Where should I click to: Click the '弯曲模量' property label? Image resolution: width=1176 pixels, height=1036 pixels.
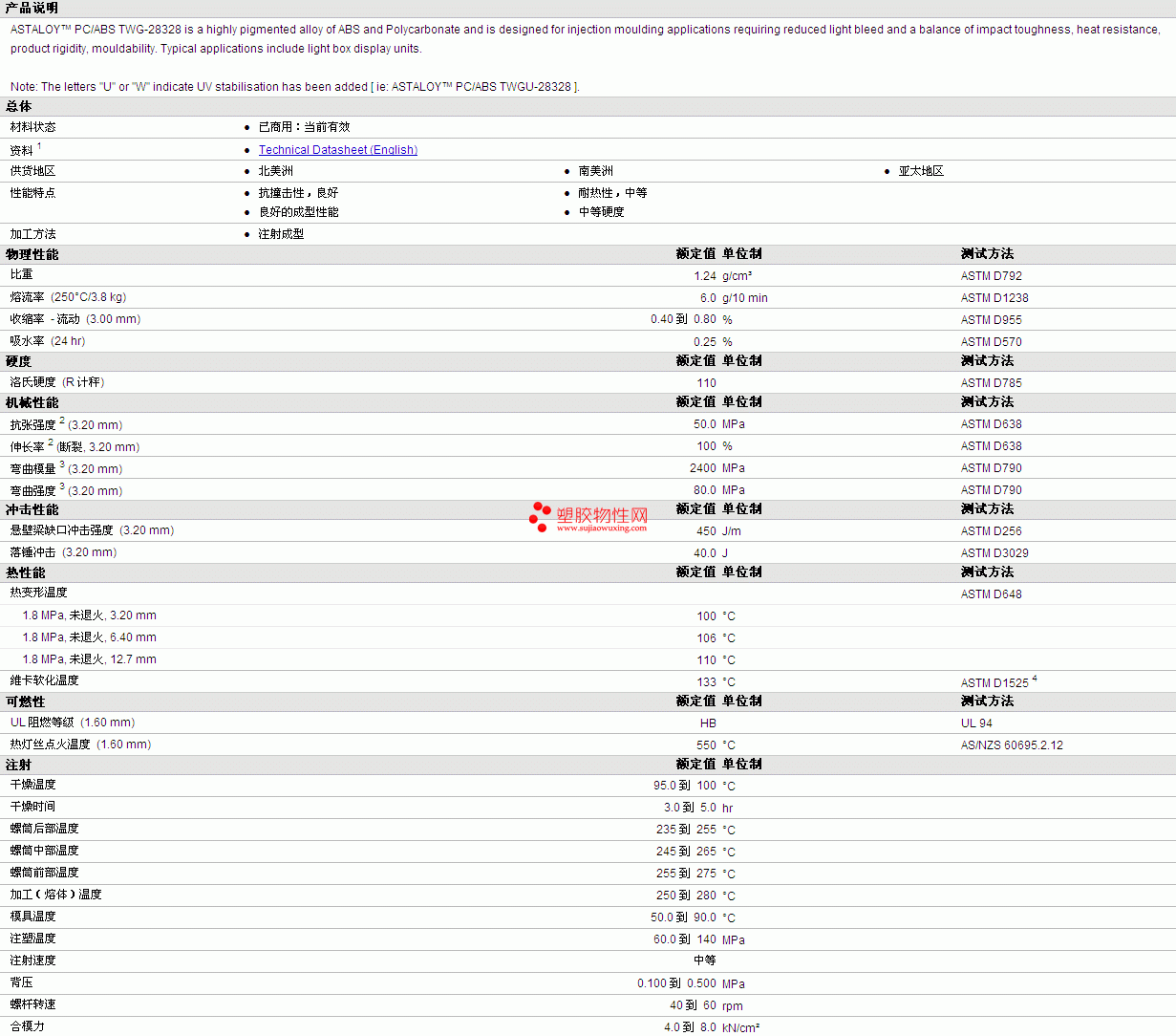coord(33,469)
